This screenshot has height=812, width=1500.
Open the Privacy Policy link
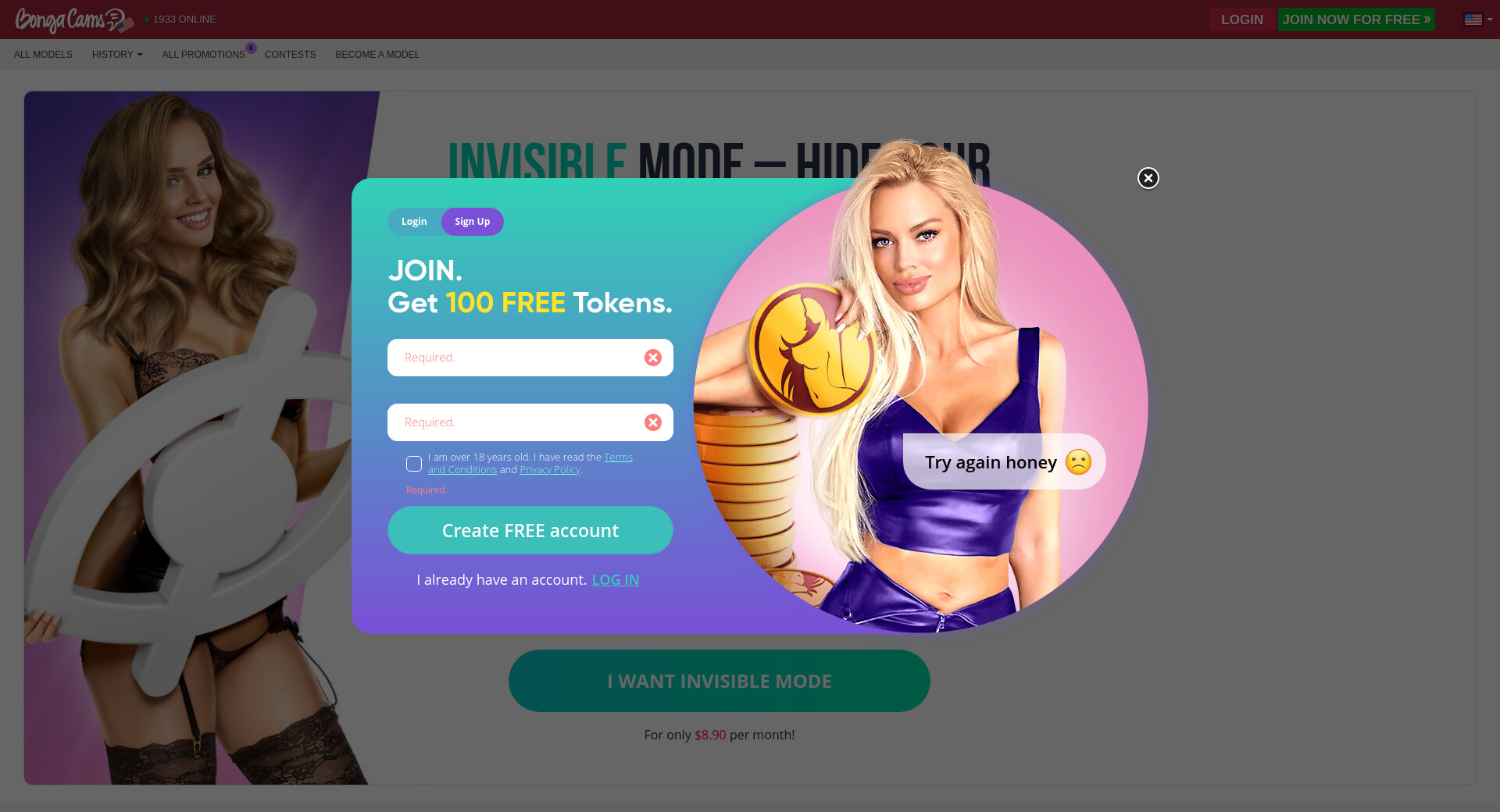pos(550,470)
